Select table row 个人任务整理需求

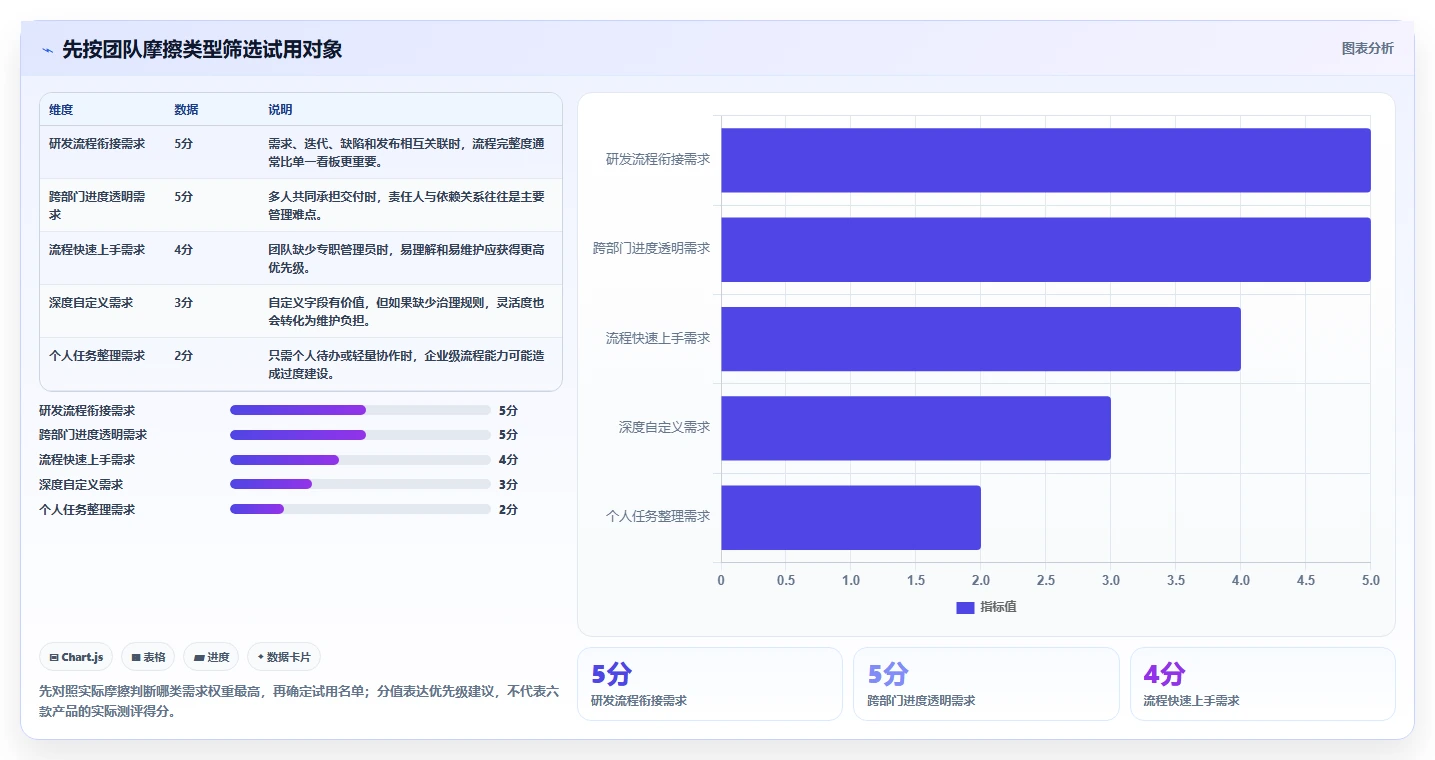click(301, 364)
